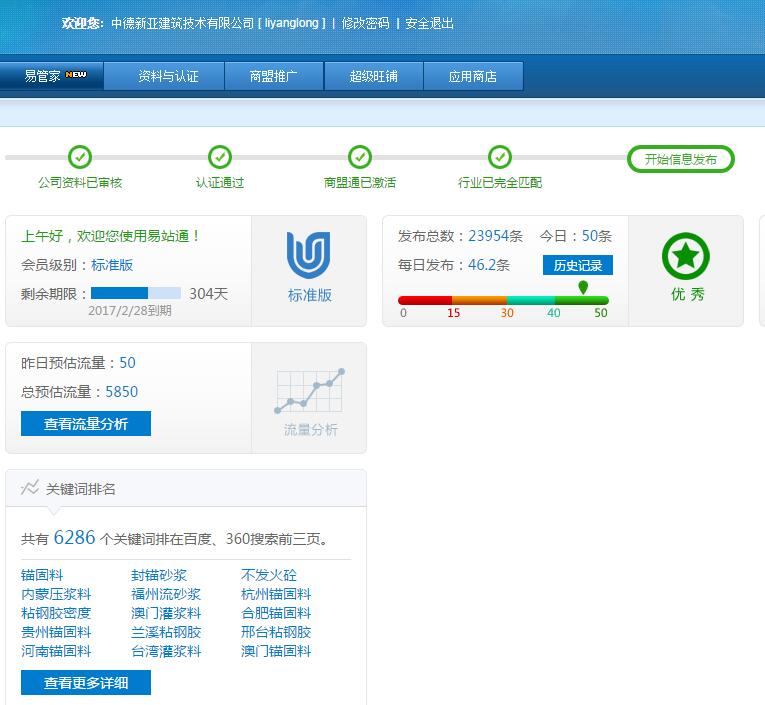Open the 内蒙压浆料 keyword link

(56, 594)
